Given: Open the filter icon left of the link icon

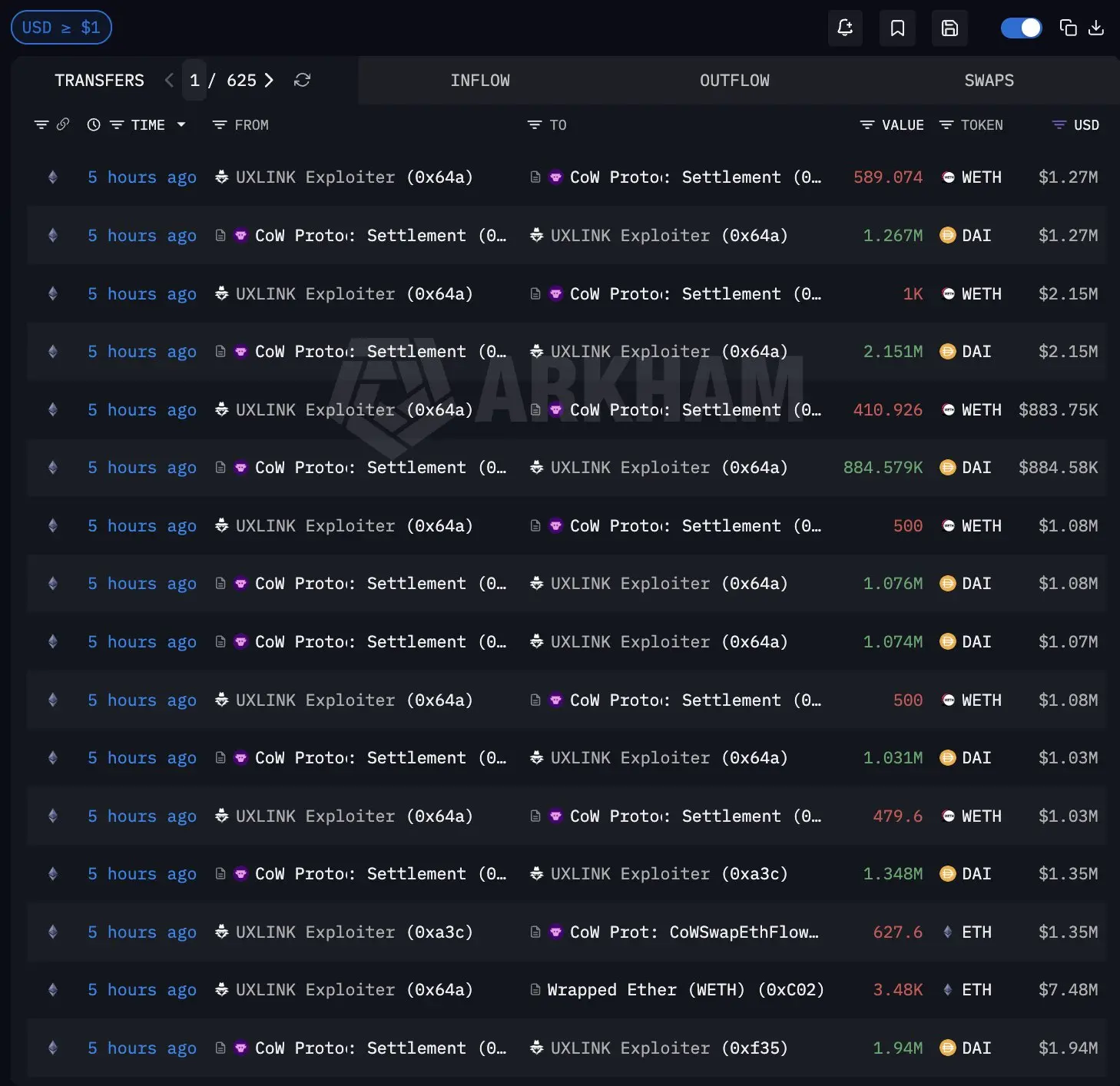Looking at the screenshot, I should (x=41, y=124).
